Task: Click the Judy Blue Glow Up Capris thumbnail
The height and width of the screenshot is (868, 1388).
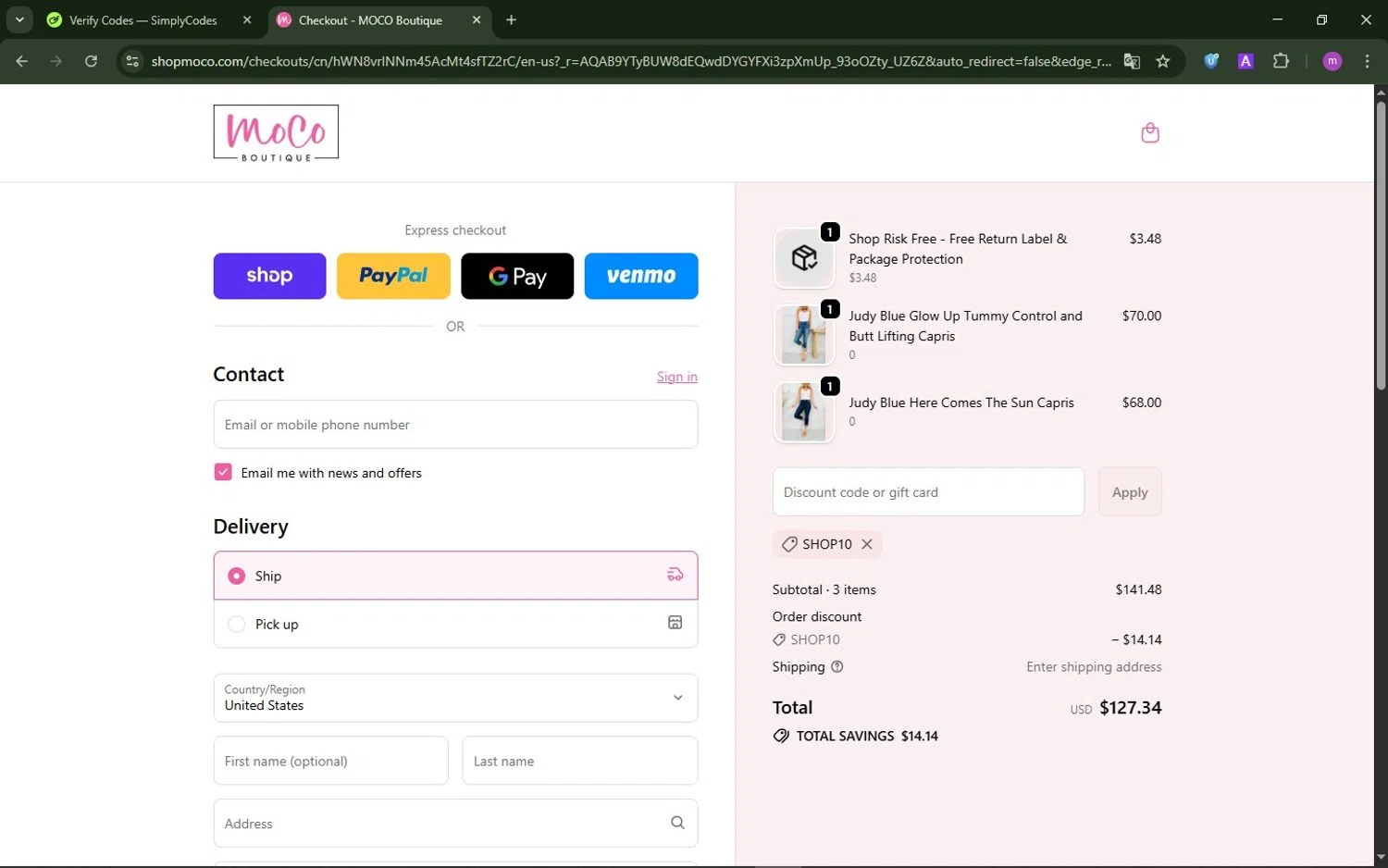Action: pyautogui.click(x=803, y=335)
